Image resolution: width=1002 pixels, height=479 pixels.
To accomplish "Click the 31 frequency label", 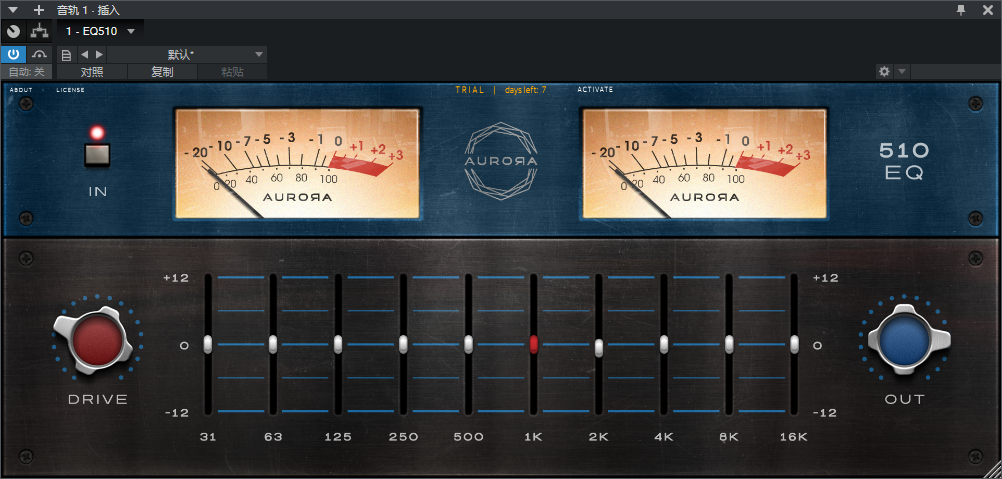I will 208,437.
